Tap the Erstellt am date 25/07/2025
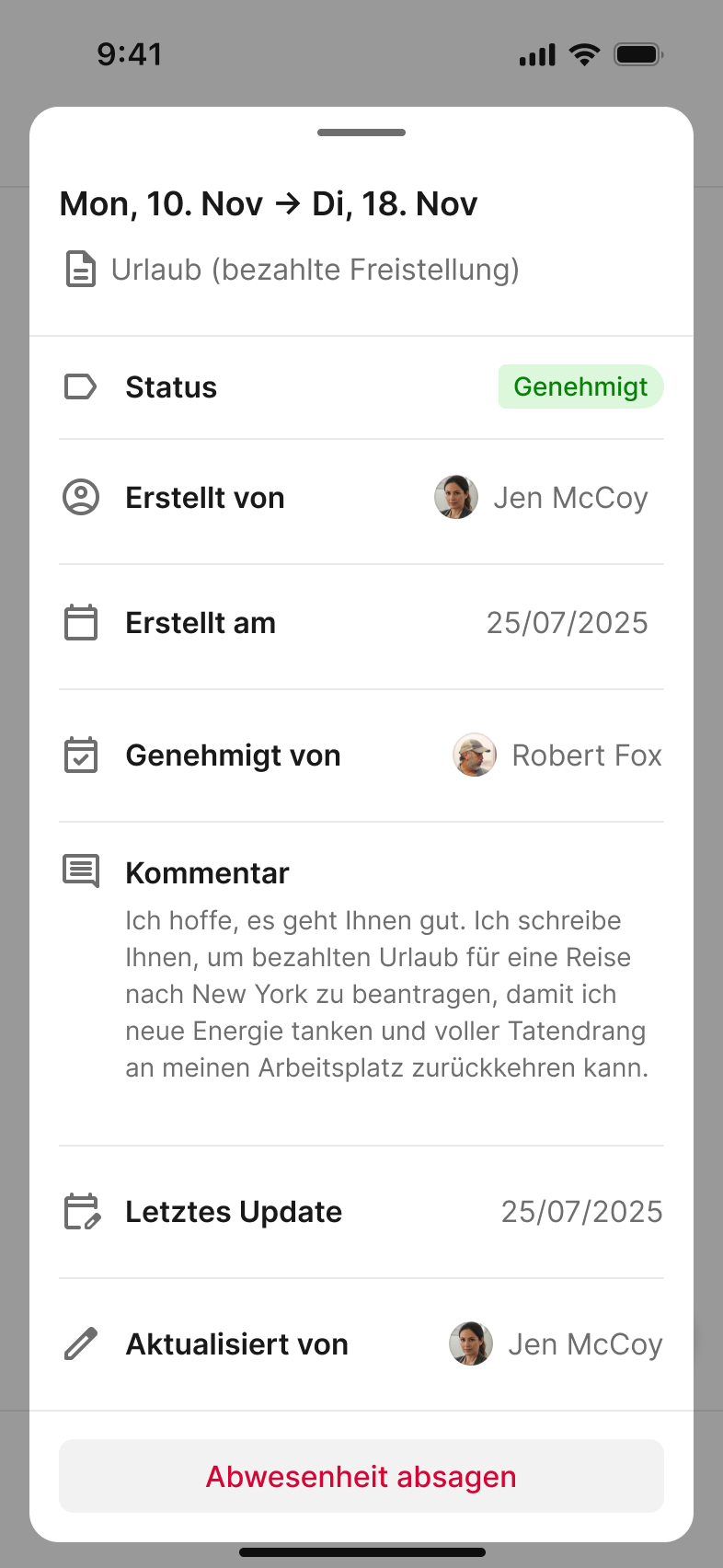This screenshot has width=723, height=1568. [567, 623]
